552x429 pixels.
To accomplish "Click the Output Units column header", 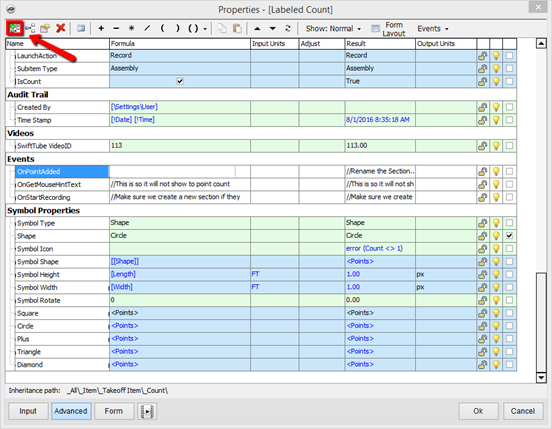I will click(x=446, y=44).
